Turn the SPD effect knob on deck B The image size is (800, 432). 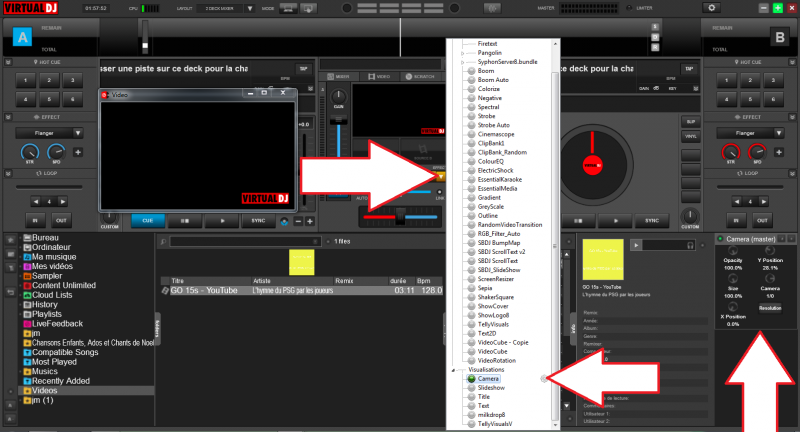pyautogui.click(x=757, y=152)
